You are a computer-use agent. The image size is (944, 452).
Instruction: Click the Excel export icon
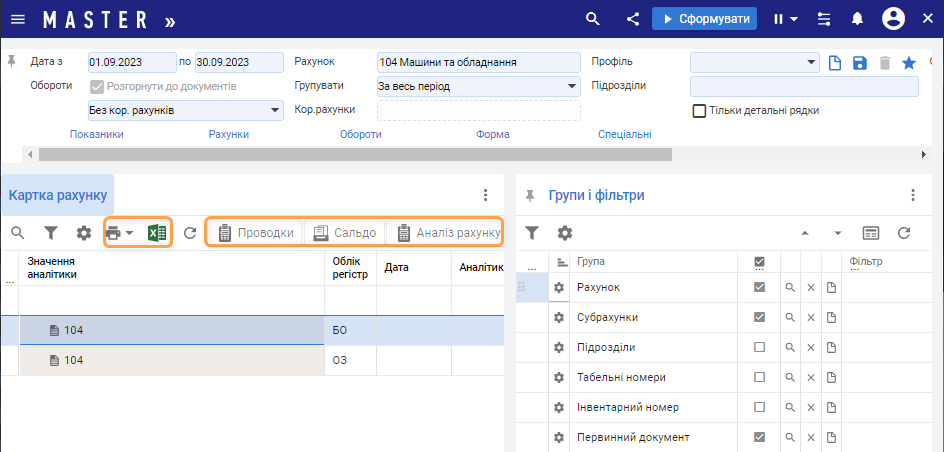tap(157, 233)
